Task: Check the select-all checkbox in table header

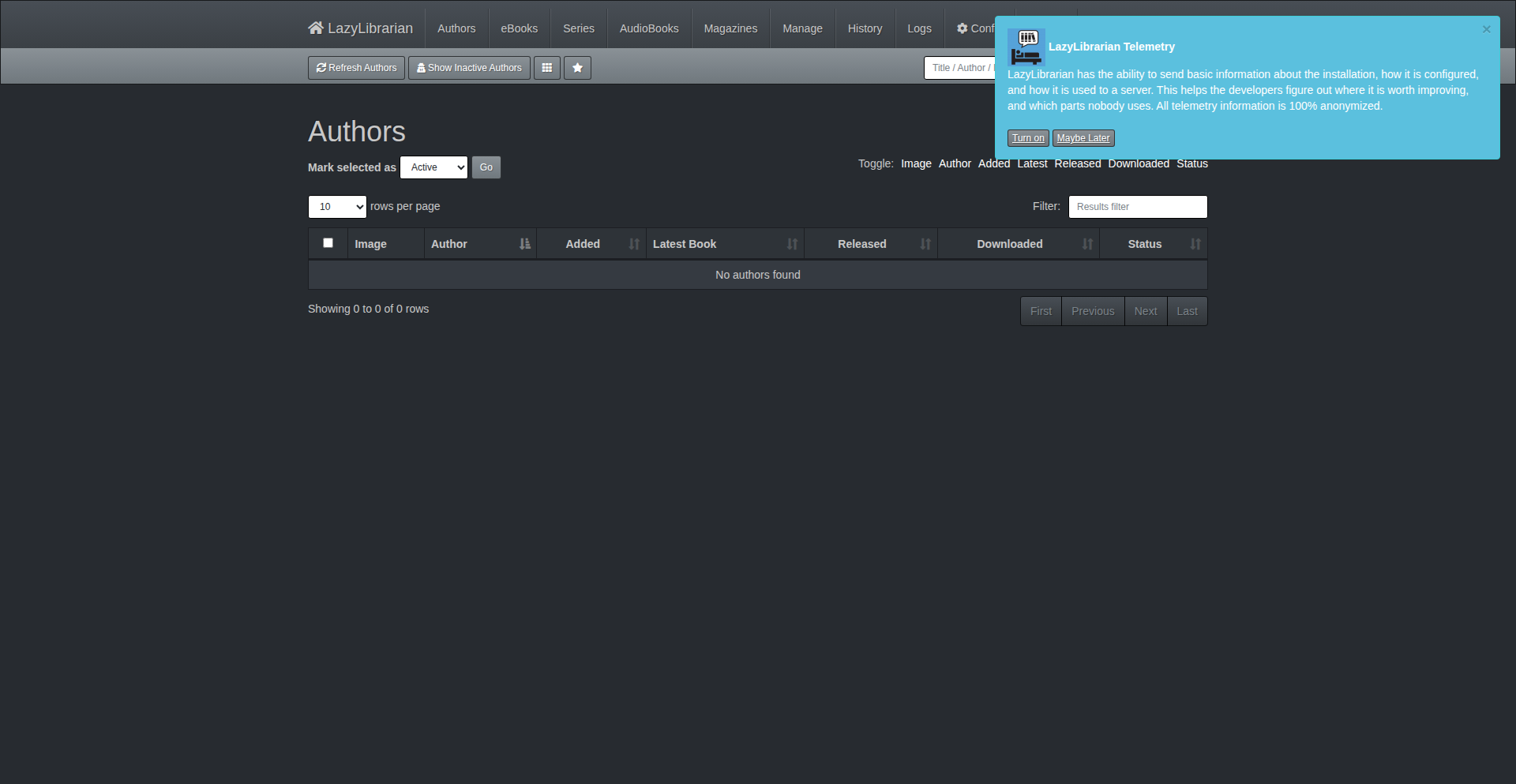Action: 328,242
